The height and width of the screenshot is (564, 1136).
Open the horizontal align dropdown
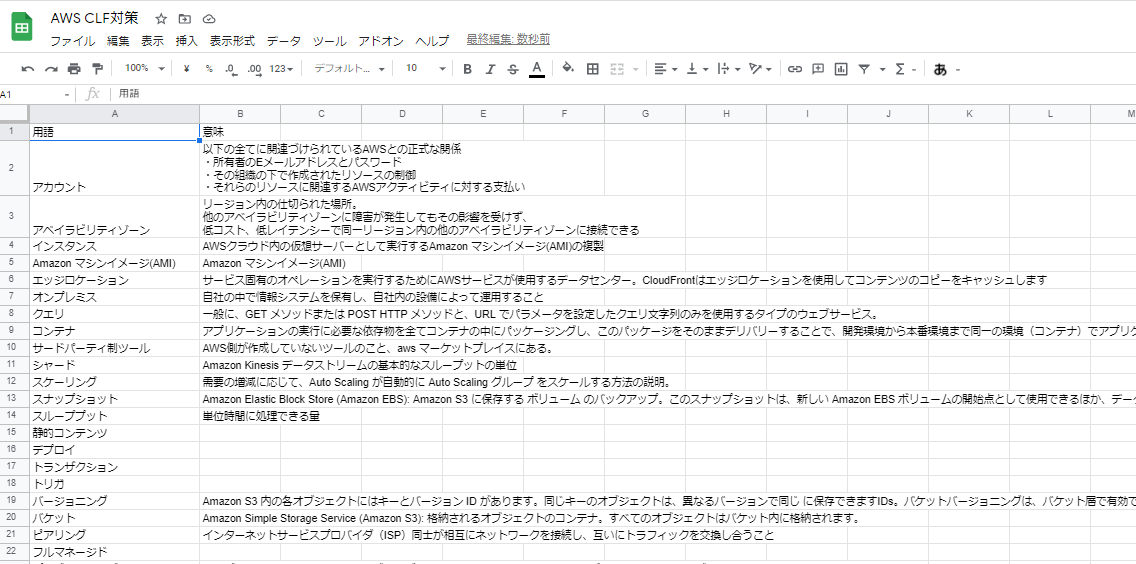pos(665,69)
